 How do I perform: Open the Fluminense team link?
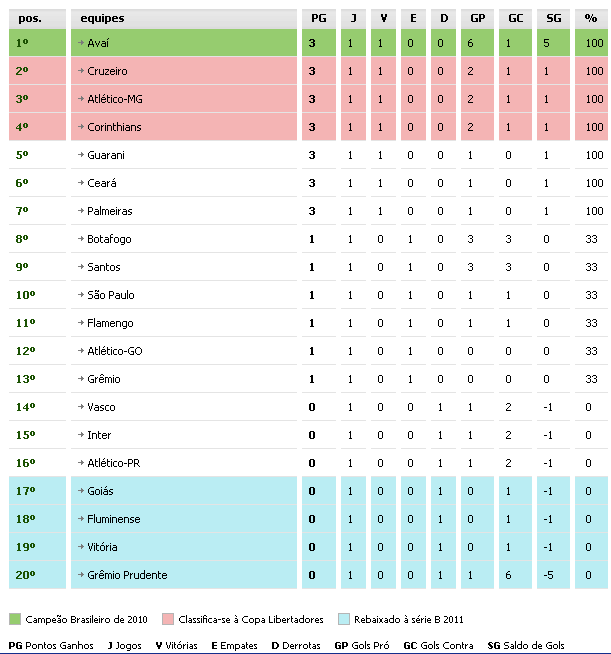tap(115, 519)
